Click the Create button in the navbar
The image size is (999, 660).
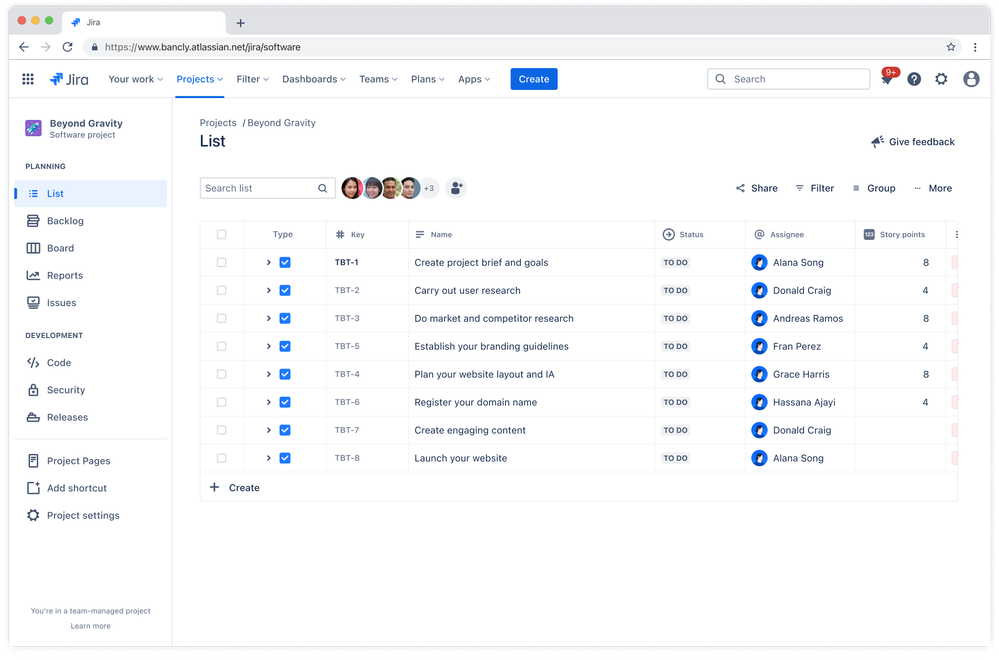click(533, 78)
